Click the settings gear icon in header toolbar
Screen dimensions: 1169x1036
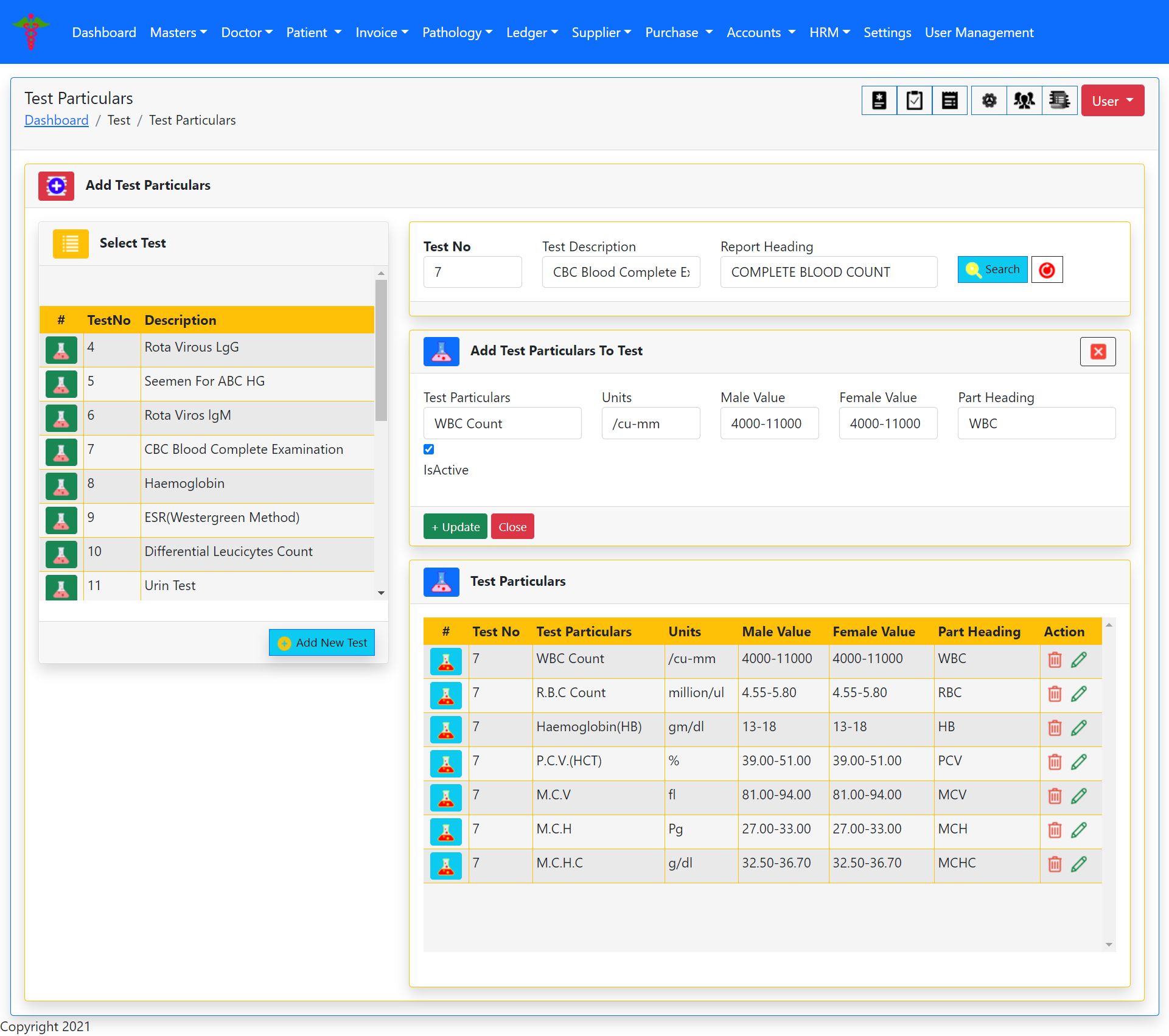989,100
